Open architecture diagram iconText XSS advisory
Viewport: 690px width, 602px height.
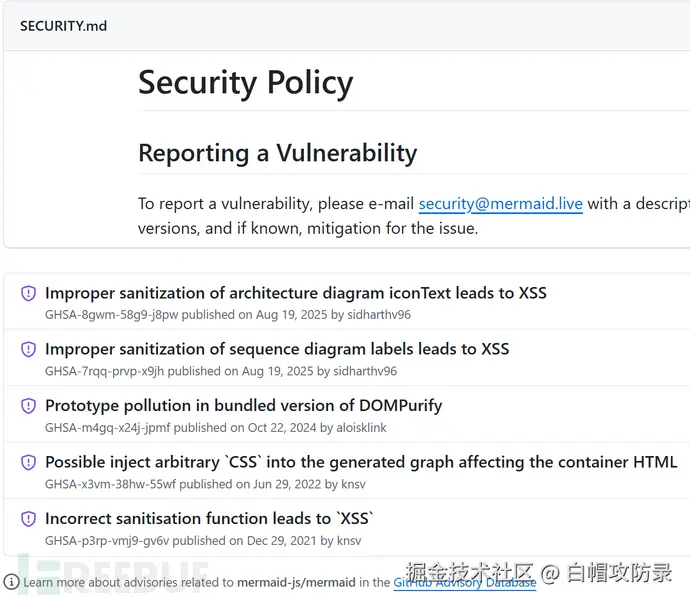tap(295, 293)
